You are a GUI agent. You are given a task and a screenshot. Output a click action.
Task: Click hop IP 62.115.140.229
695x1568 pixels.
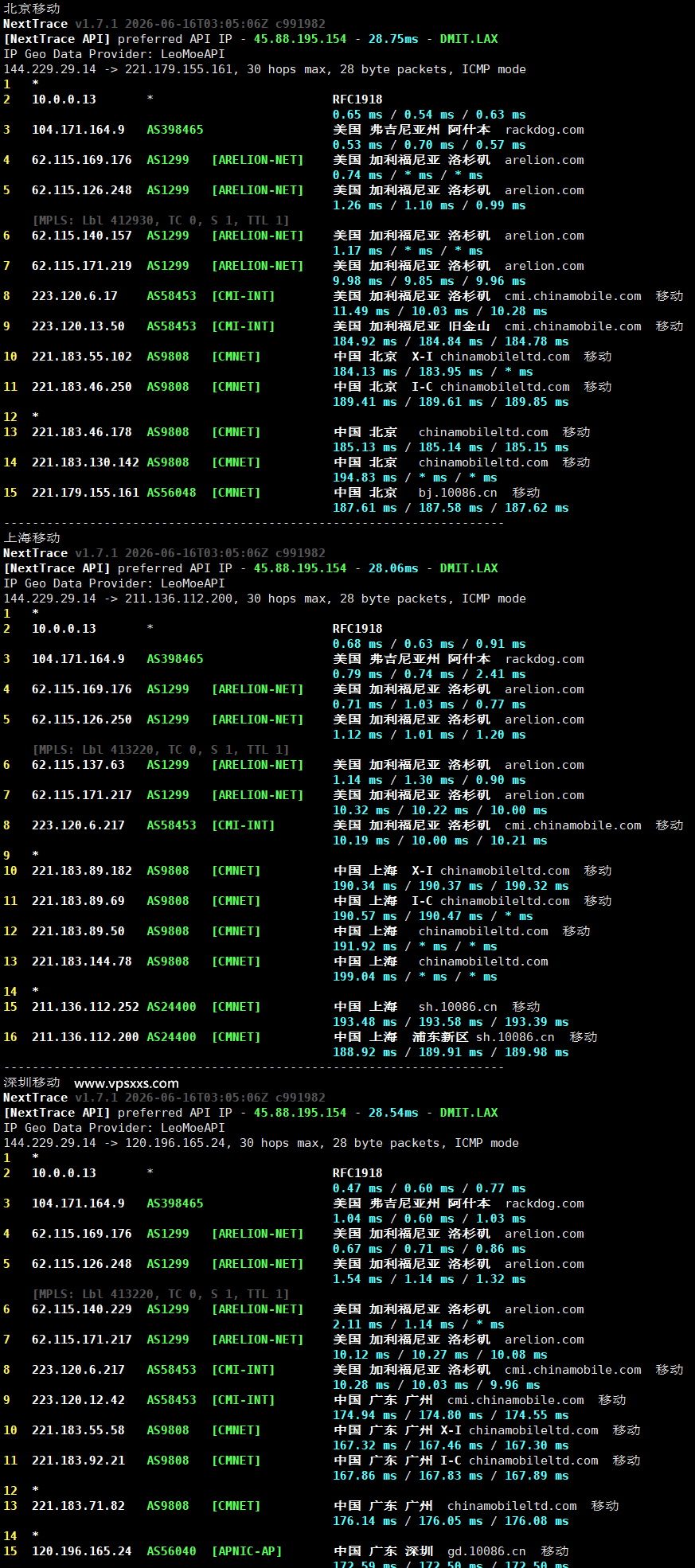(x=82, y=1309)
